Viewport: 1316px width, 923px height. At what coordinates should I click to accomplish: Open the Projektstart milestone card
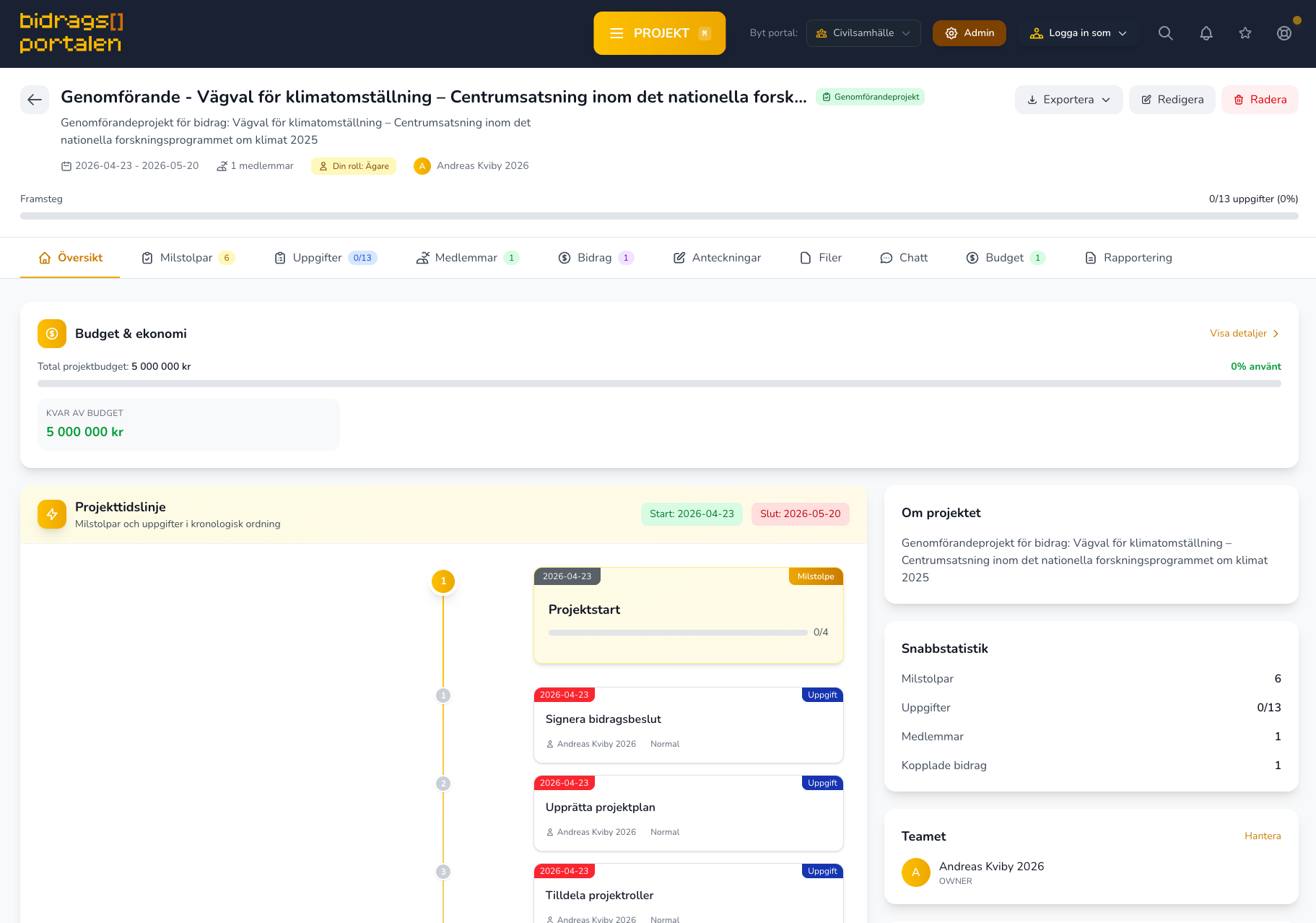click(x=689, y=616)
